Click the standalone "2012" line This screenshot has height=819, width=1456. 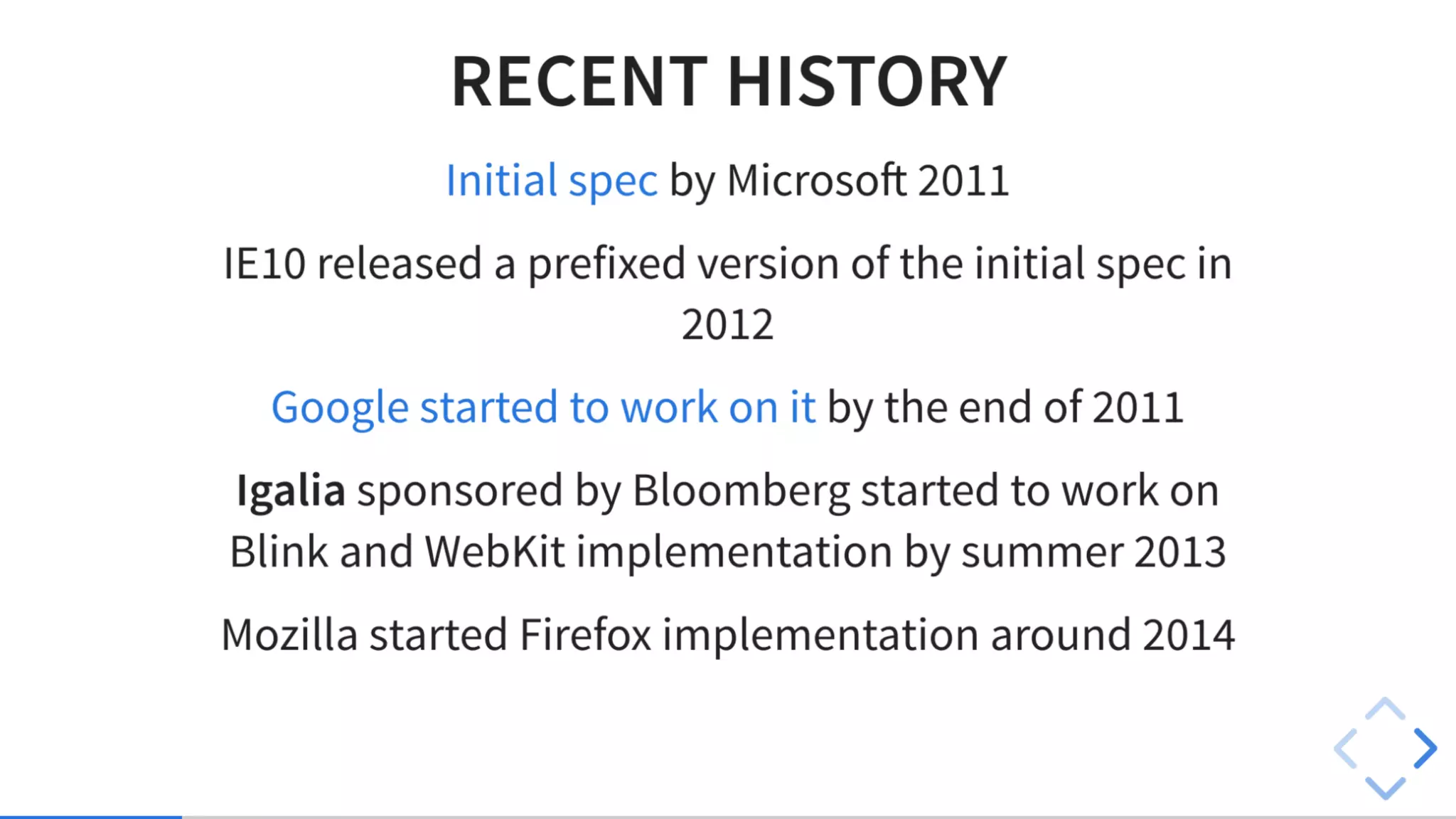727,325
